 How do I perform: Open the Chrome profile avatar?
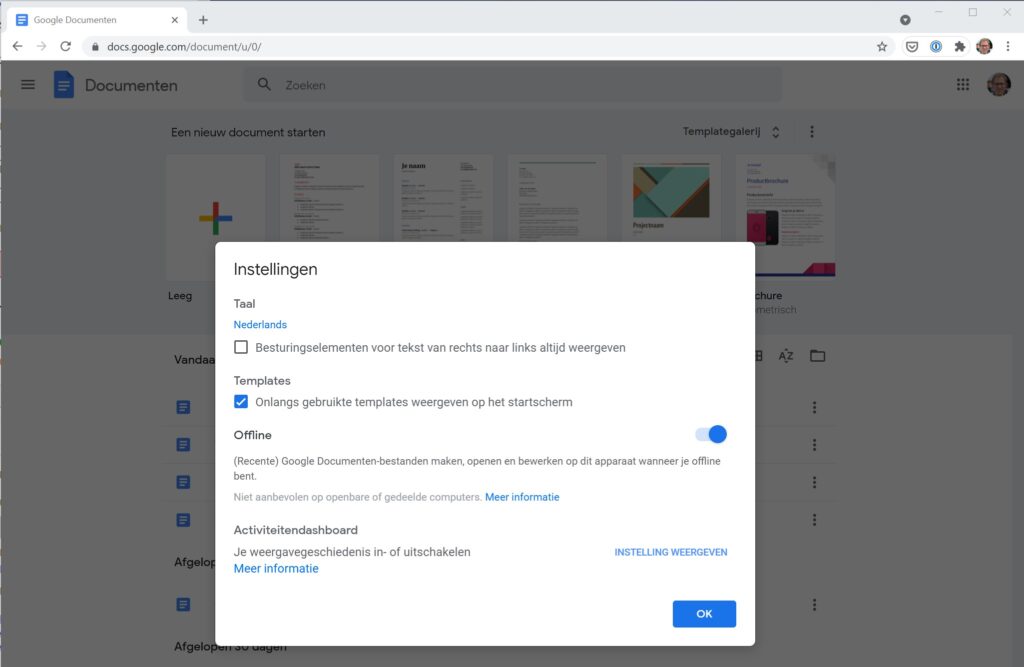click(984, 46)
